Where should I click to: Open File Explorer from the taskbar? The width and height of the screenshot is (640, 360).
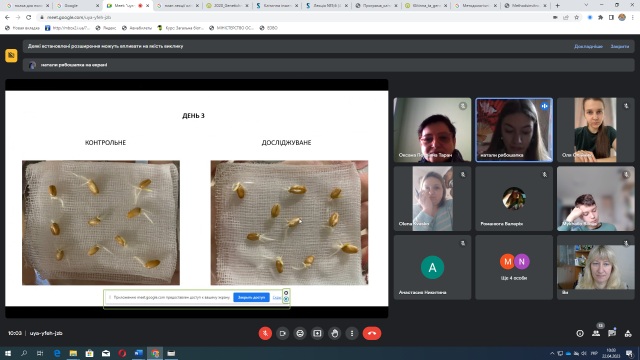click(x=73, y=353)
